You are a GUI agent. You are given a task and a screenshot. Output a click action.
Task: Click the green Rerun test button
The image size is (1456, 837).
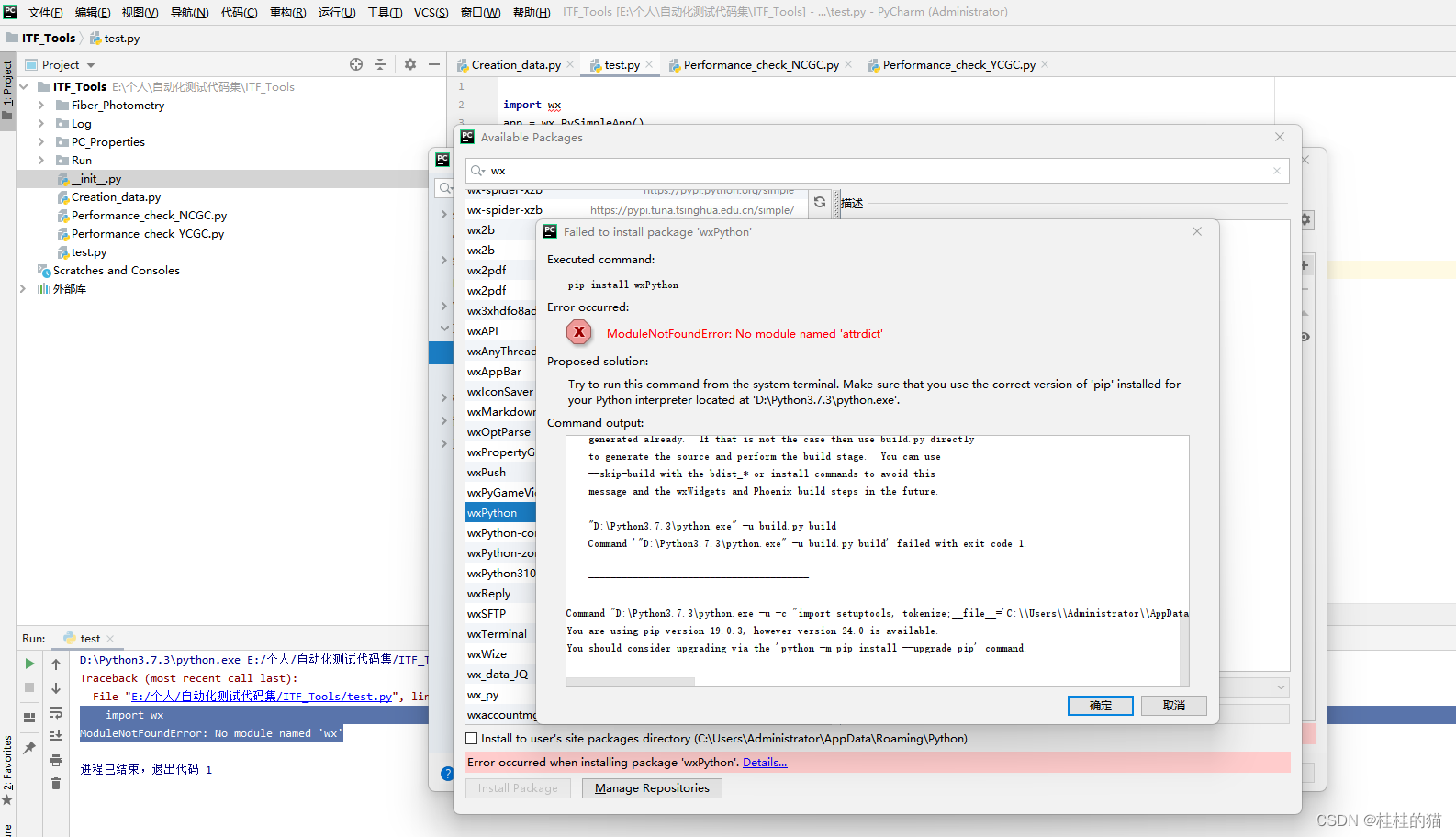click(x=29, y=664)
